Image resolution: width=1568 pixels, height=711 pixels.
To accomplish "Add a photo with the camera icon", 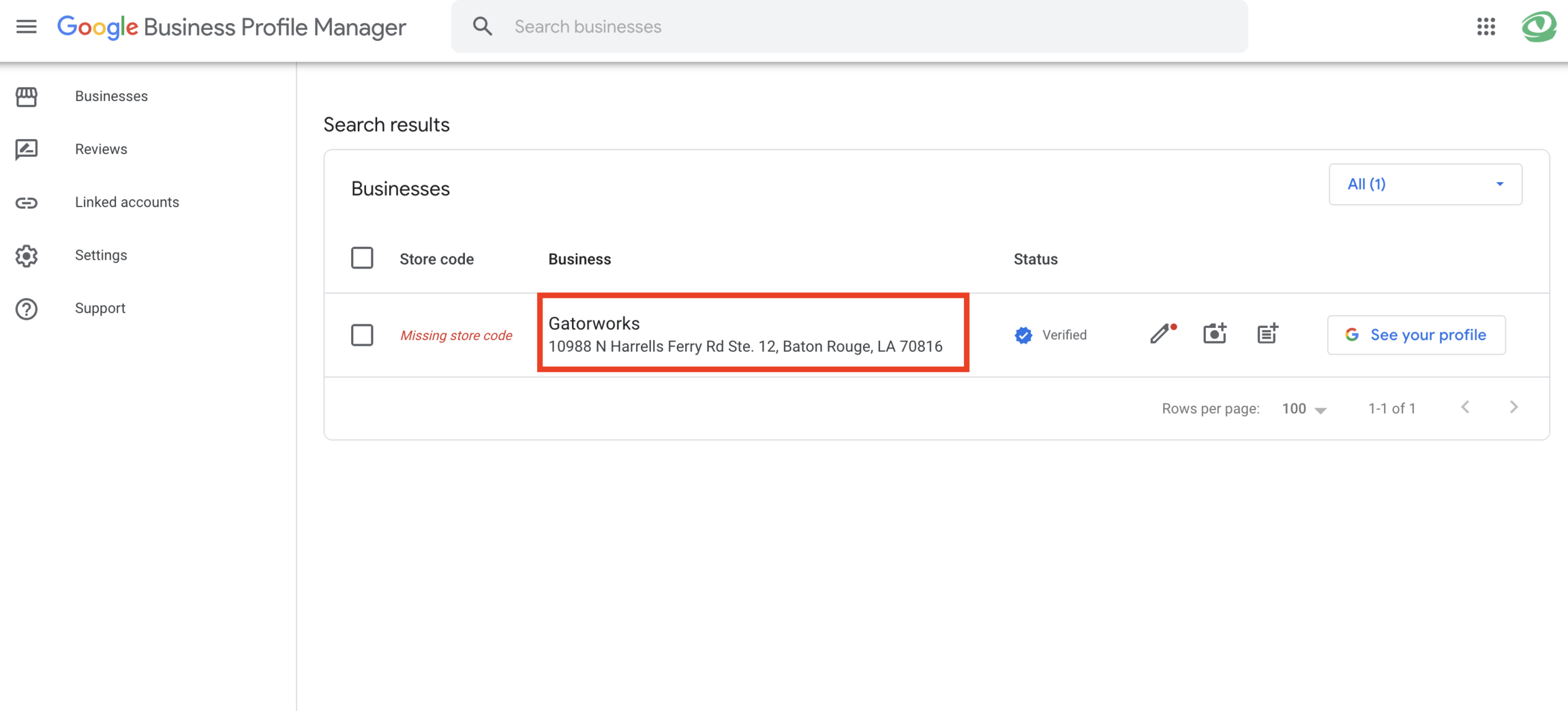I will (1215, 333).
